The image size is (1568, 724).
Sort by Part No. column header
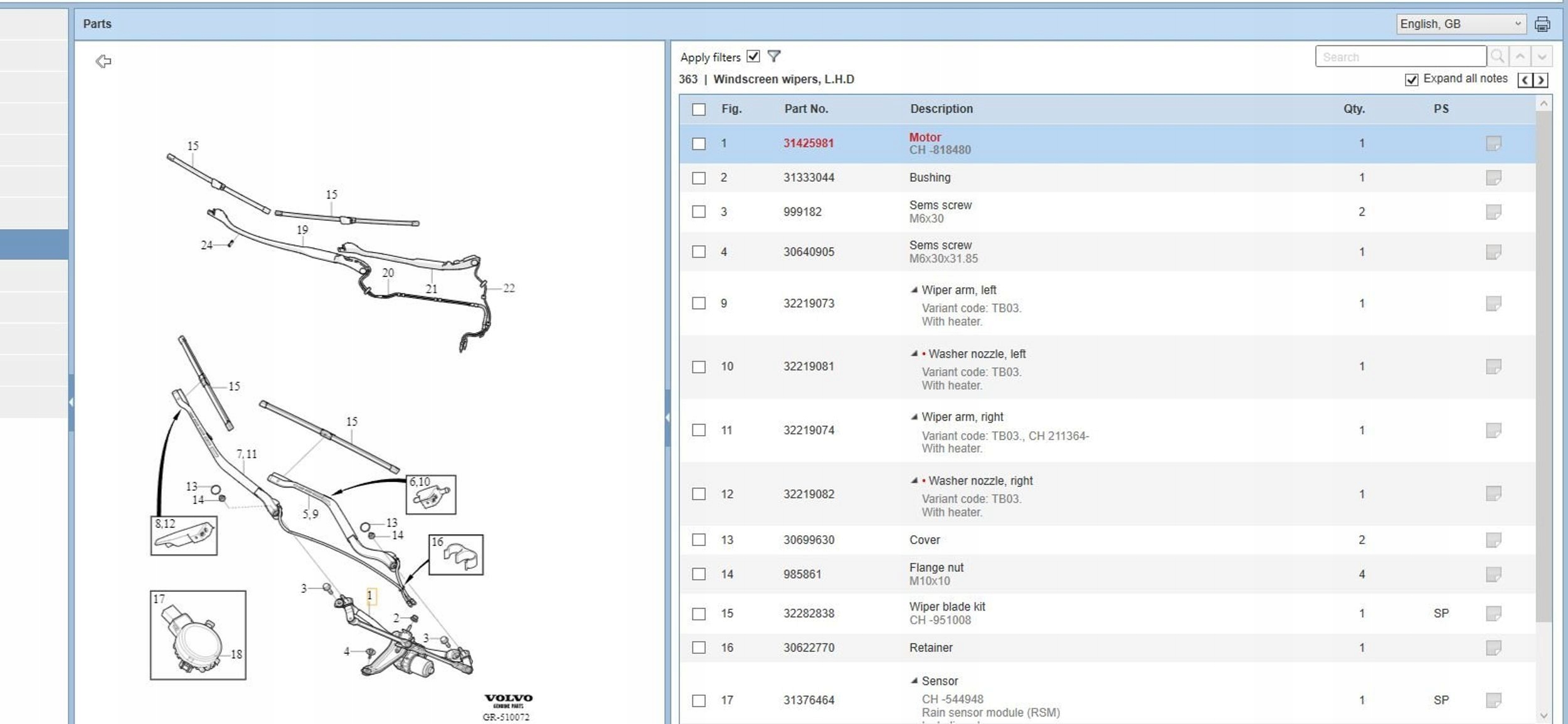point(806,109)
